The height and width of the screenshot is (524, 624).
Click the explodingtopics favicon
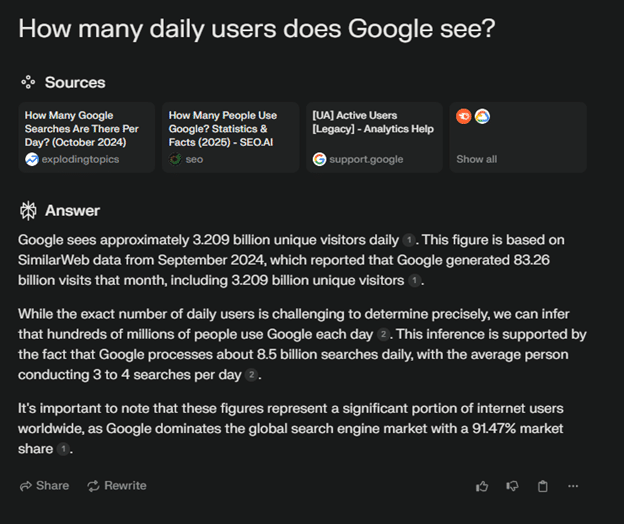click(32, 159)
